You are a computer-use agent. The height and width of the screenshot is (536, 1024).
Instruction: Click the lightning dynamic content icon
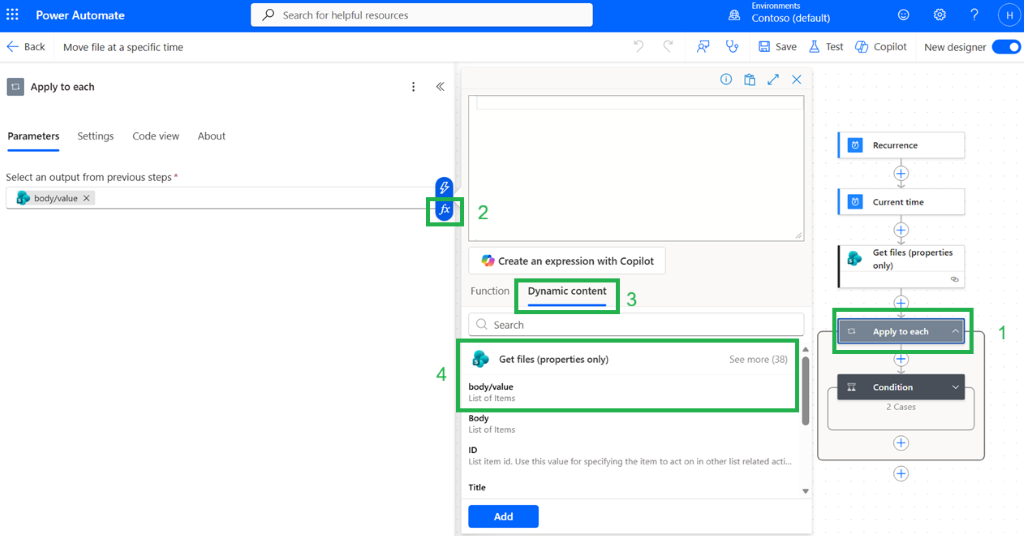click(x=444, y=187)
